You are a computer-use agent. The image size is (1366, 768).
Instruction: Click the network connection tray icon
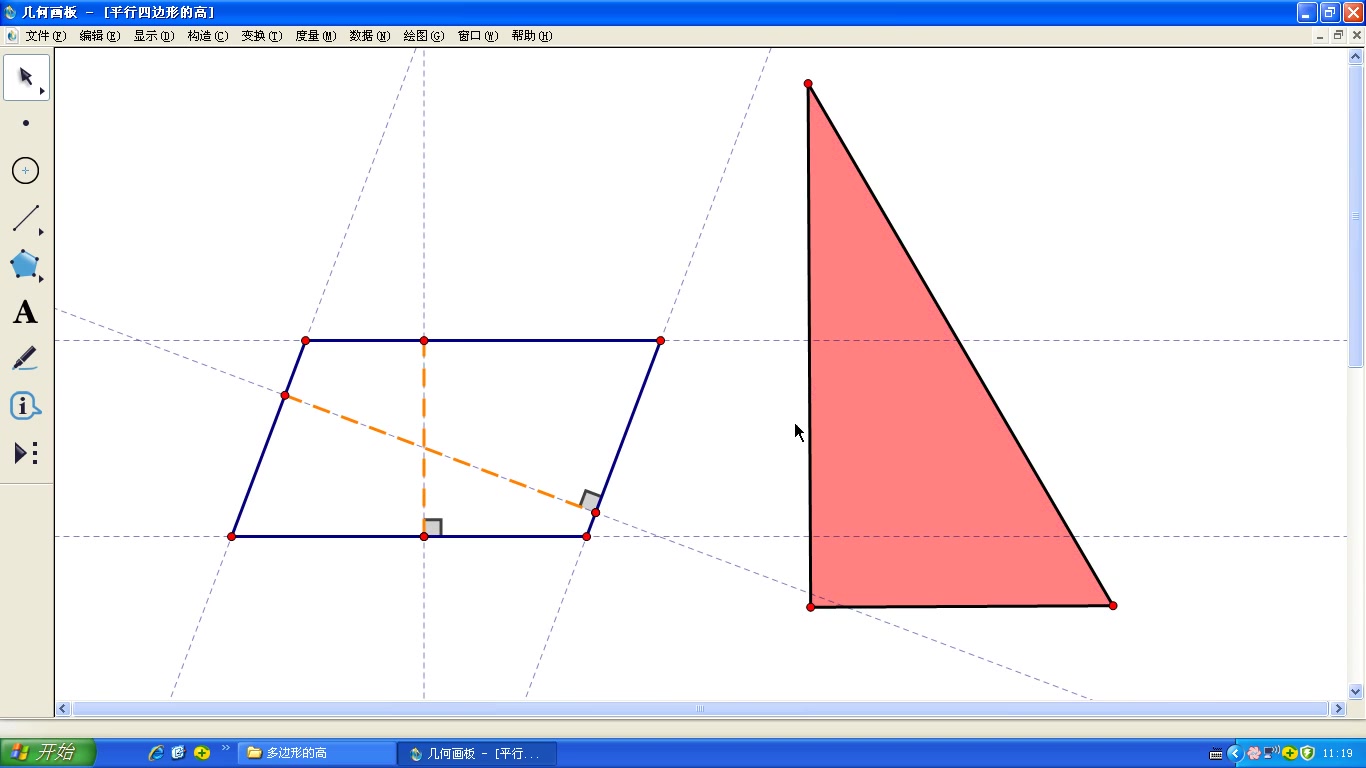click(x=1272, y=753)
